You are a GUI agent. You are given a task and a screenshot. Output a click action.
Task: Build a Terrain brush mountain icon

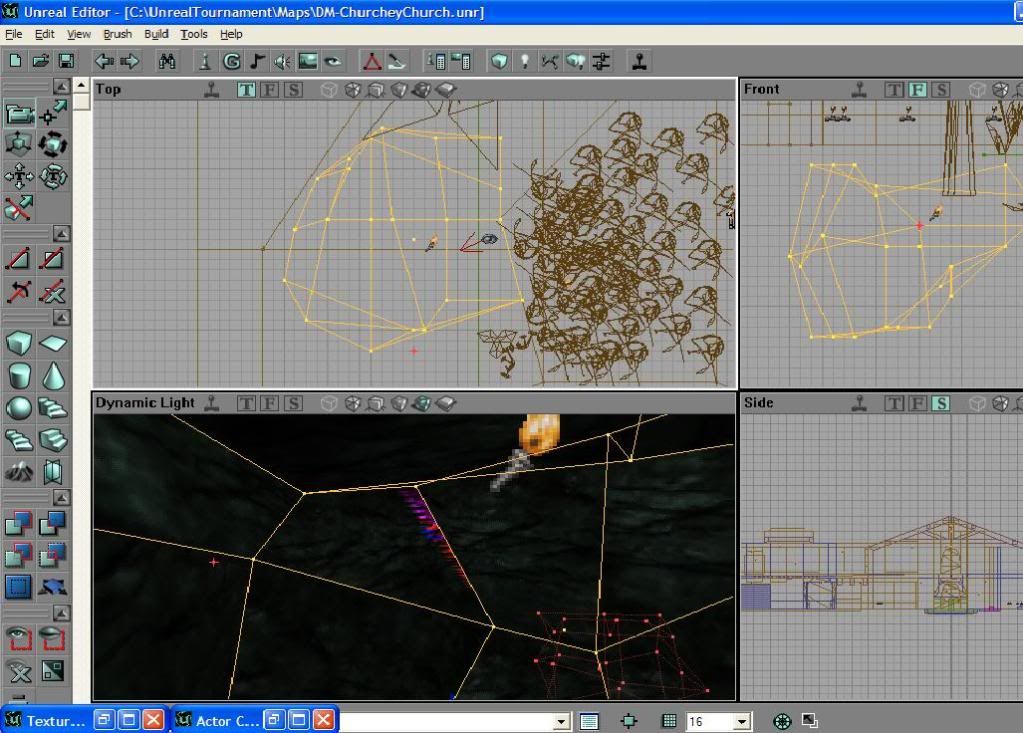tap(20, 471)
